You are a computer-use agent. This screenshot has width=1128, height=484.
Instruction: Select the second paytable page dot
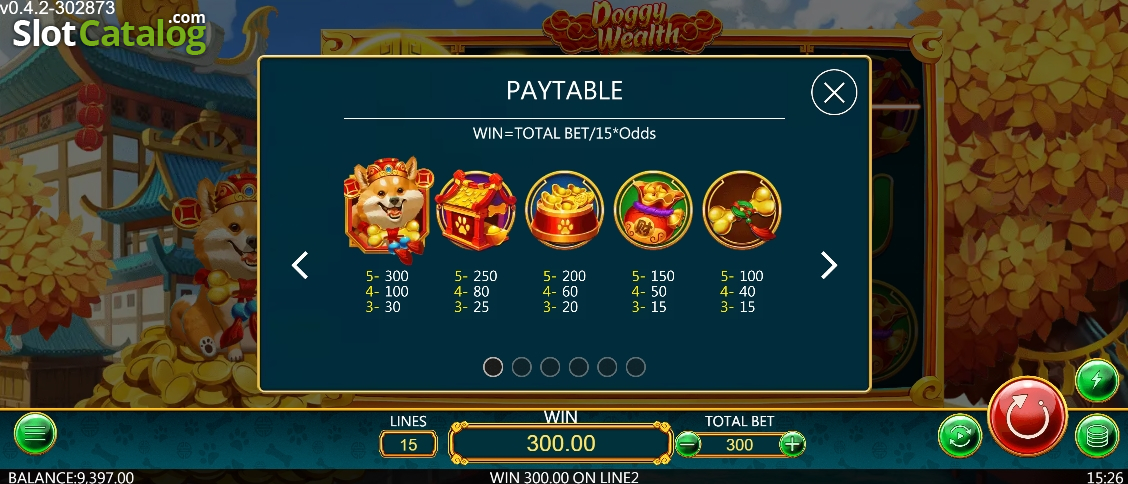(522, 367)
